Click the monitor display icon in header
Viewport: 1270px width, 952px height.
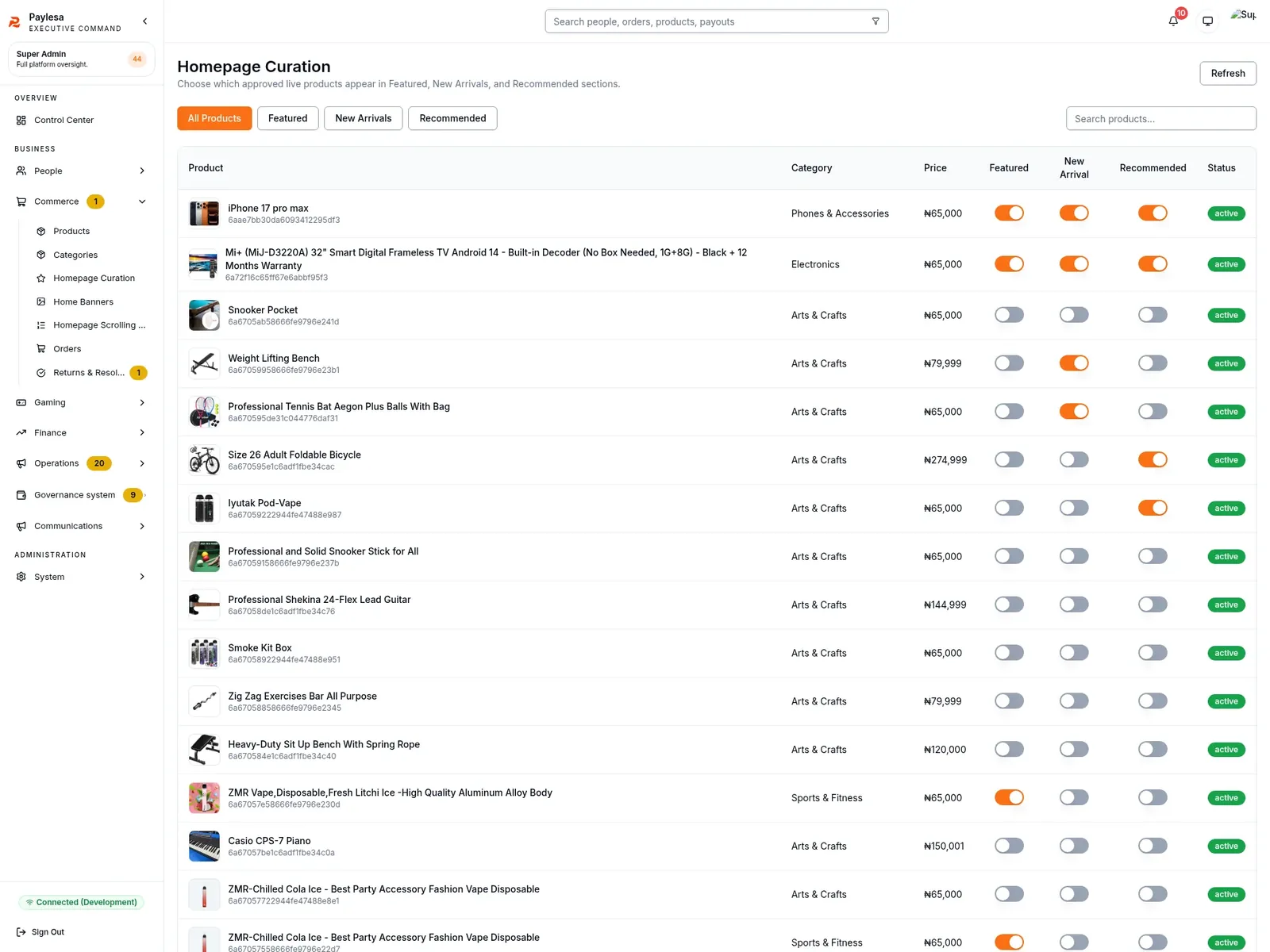pyautogui.click(x=1207, y=21)
